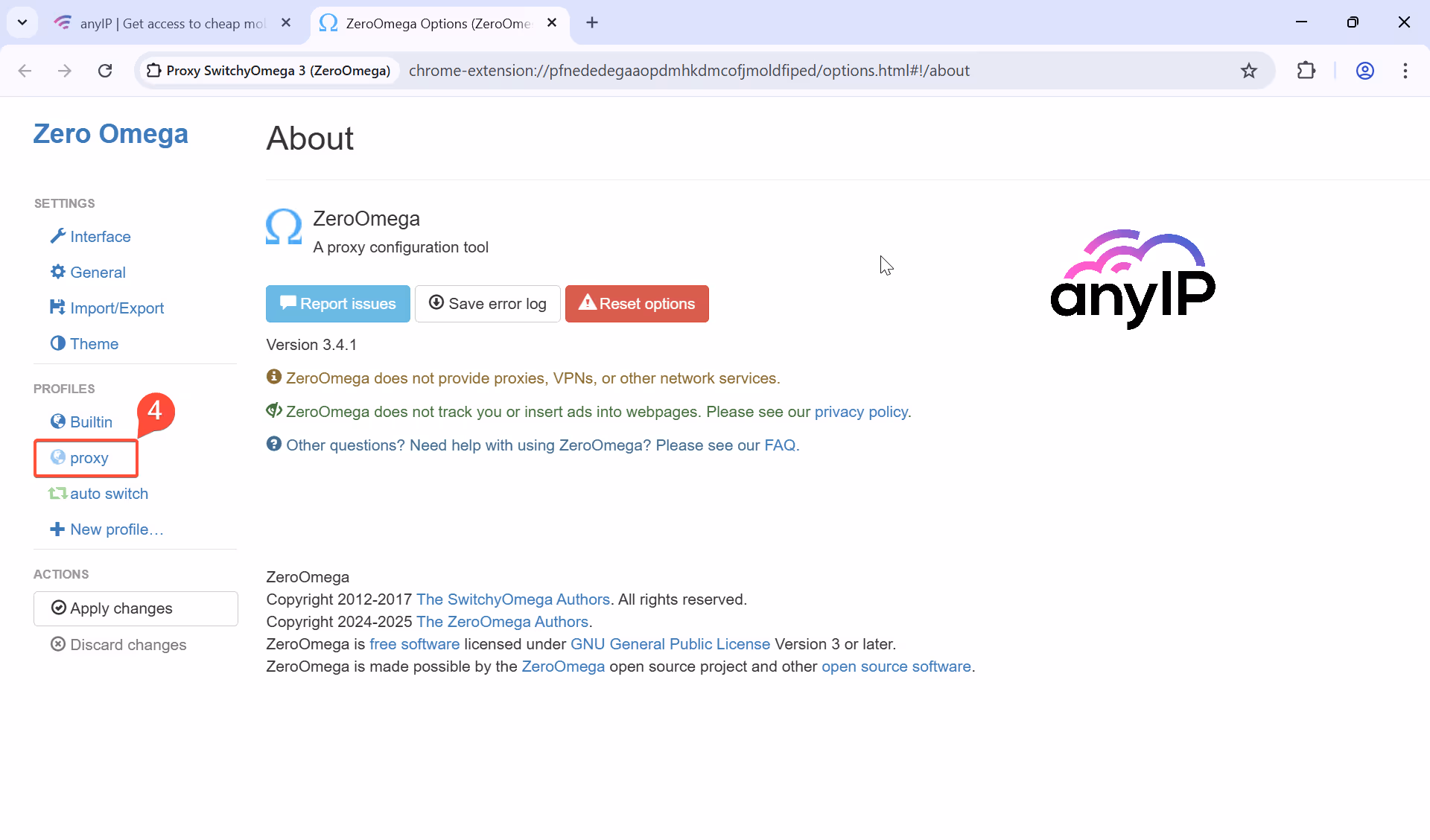Open the browser three-dot menu
This screenshot has width=1430, height=840.
[x=1406, y=70]
